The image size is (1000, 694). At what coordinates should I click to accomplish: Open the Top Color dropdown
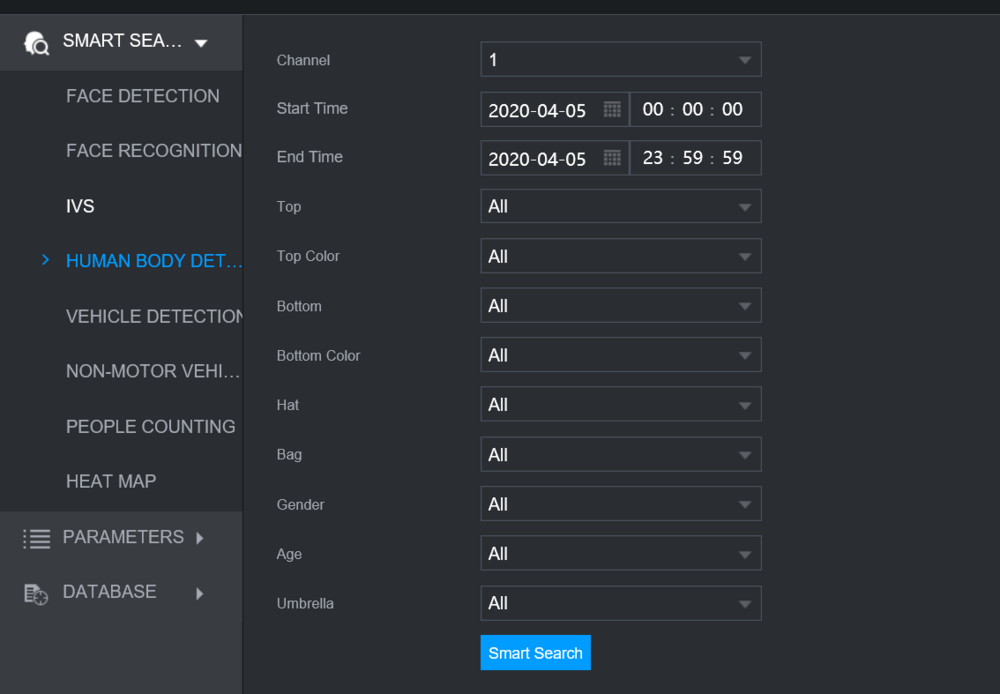pyautogui.click(x=620, y=257)
